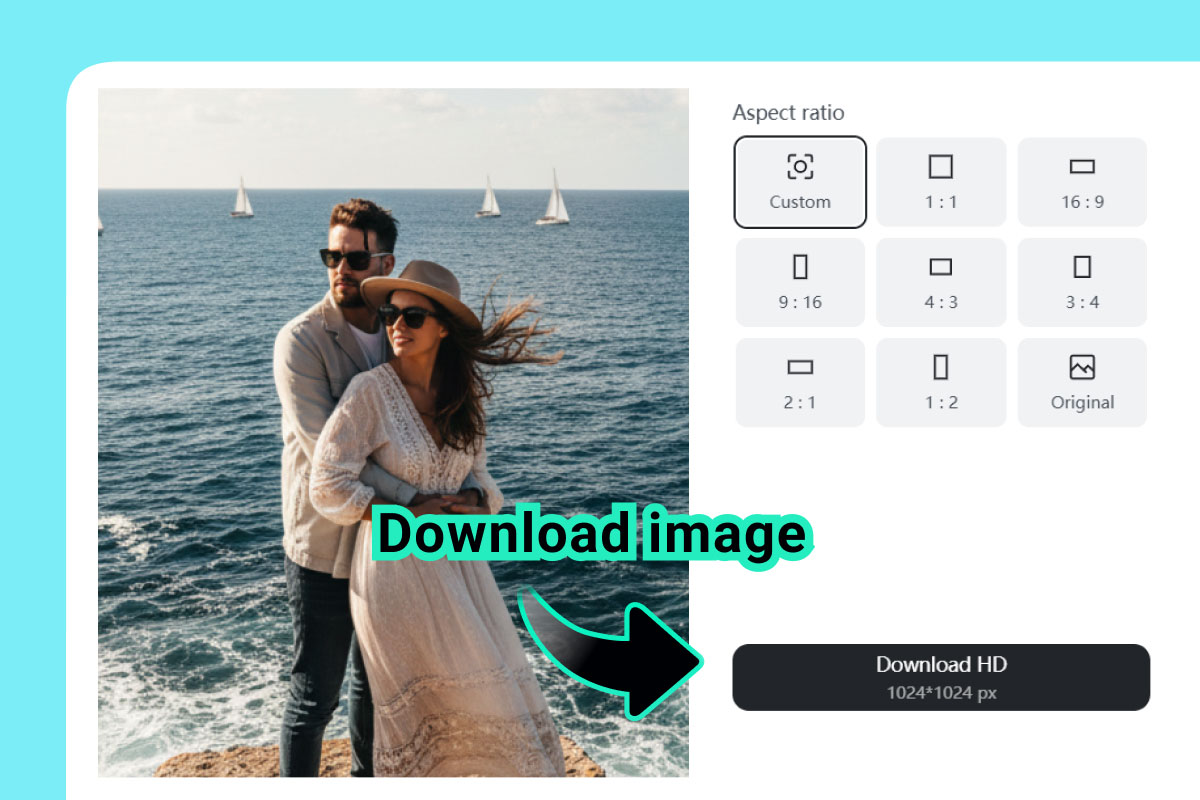The height and width of the screenshot is (800, 1200).
Task: Select the 9:16 ratio label text
Action: [799, 301]
